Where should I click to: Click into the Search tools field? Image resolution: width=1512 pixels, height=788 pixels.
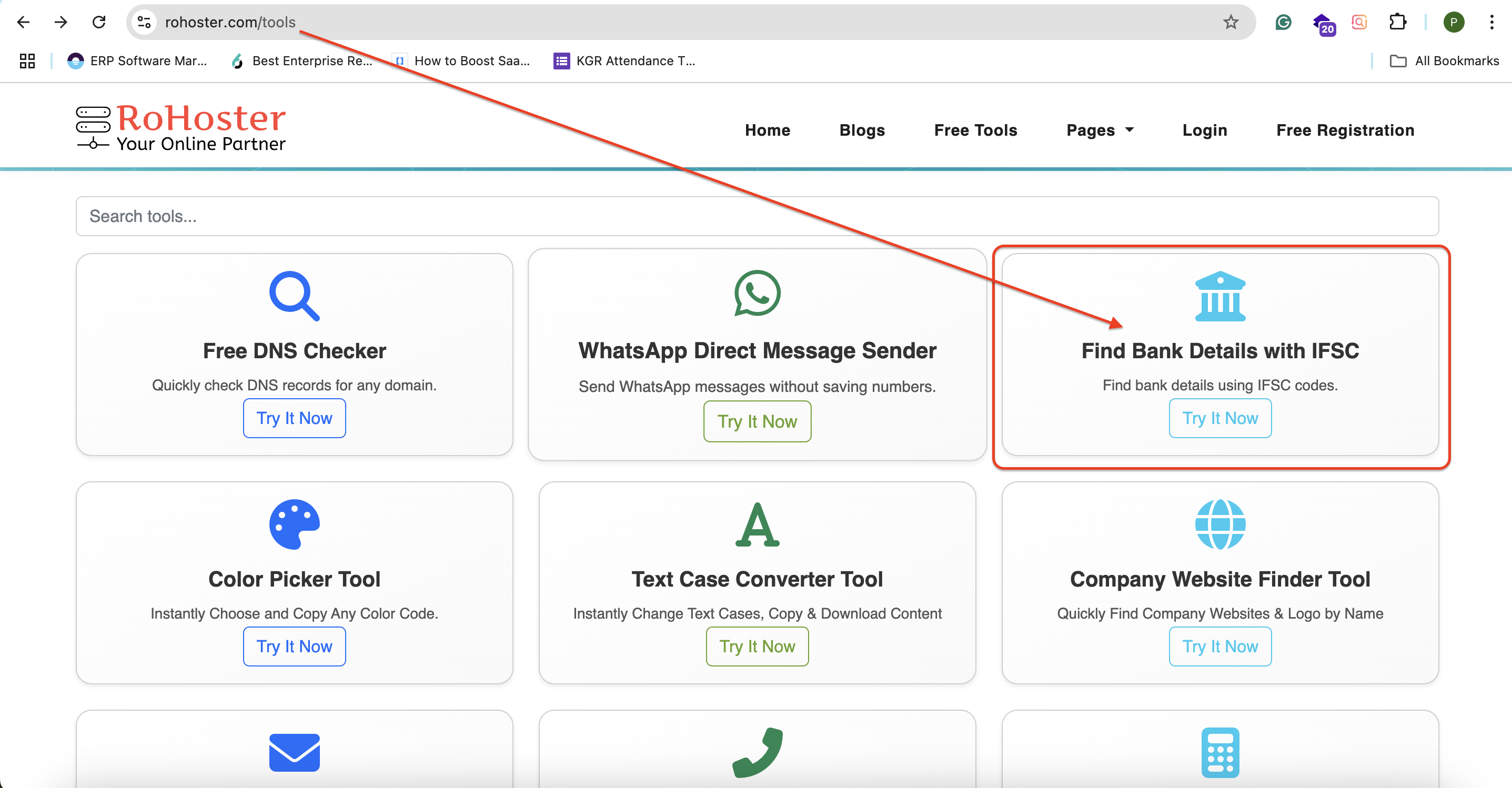(x=757, y=216)
